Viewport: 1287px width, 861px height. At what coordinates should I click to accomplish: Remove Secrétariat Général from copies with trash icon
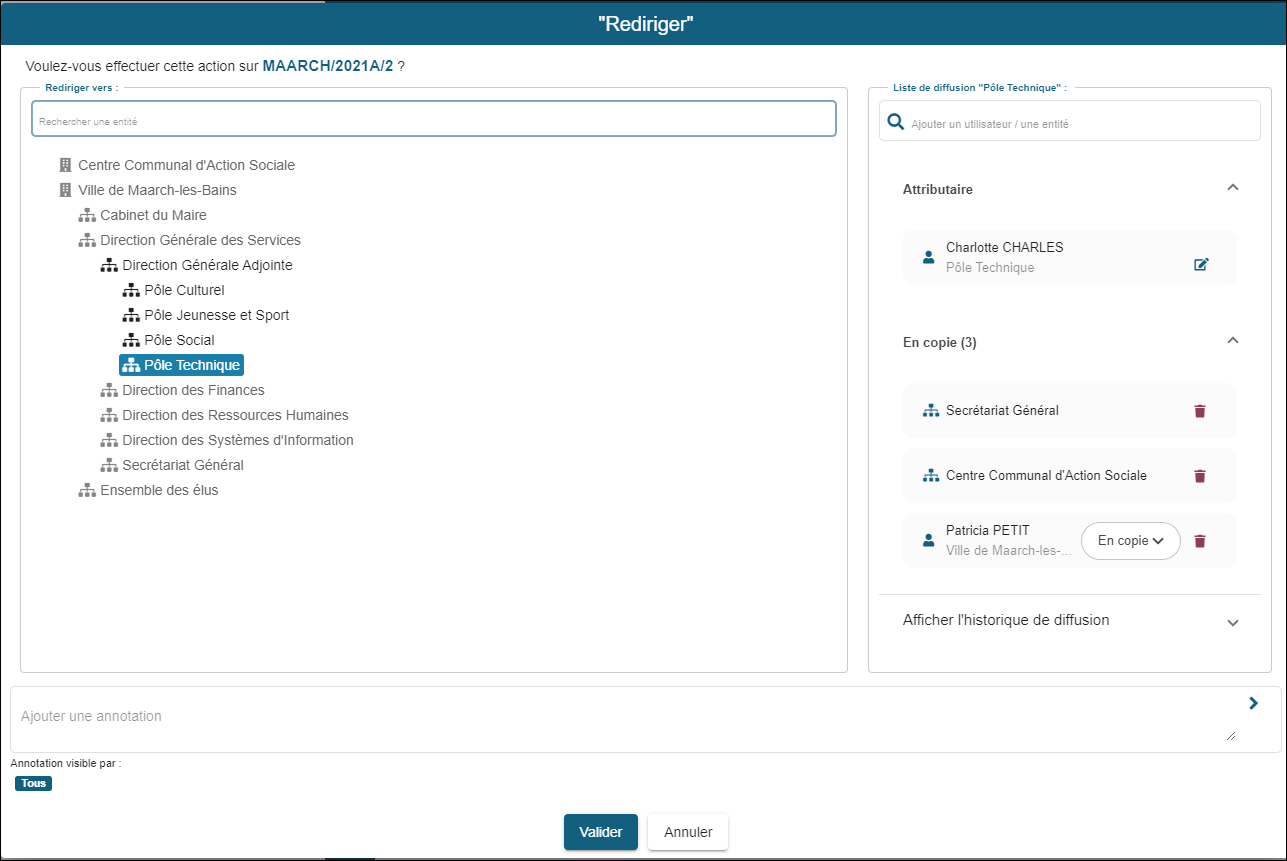[1200, 411]
